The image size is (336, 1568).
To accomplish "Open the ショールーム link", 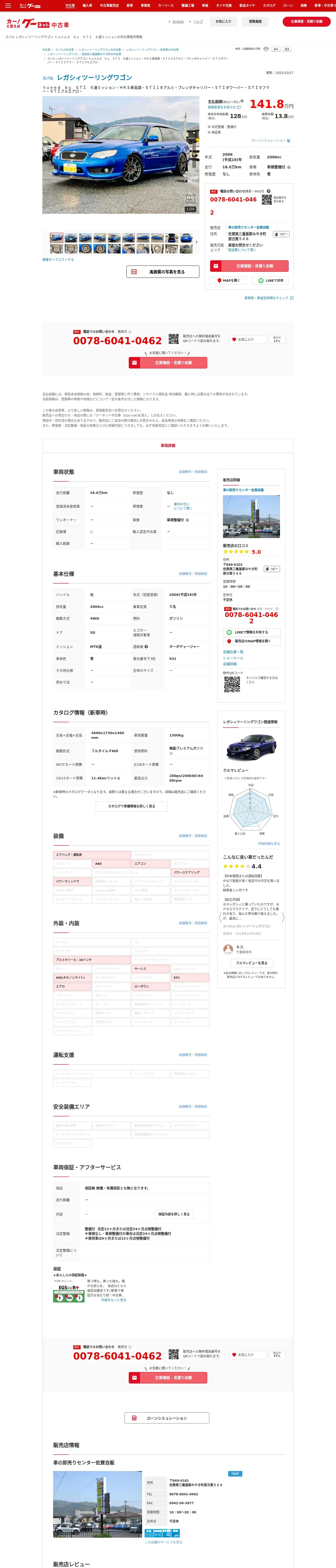I will [233, 658].
